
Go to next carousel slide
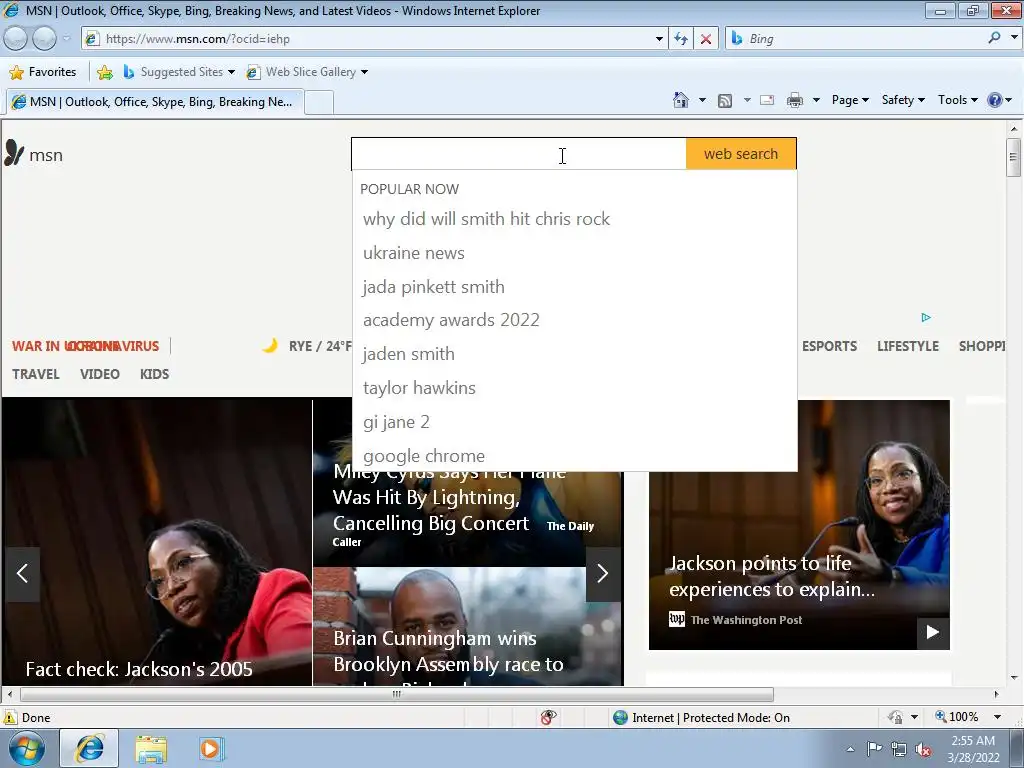click(x=603, y=573)
